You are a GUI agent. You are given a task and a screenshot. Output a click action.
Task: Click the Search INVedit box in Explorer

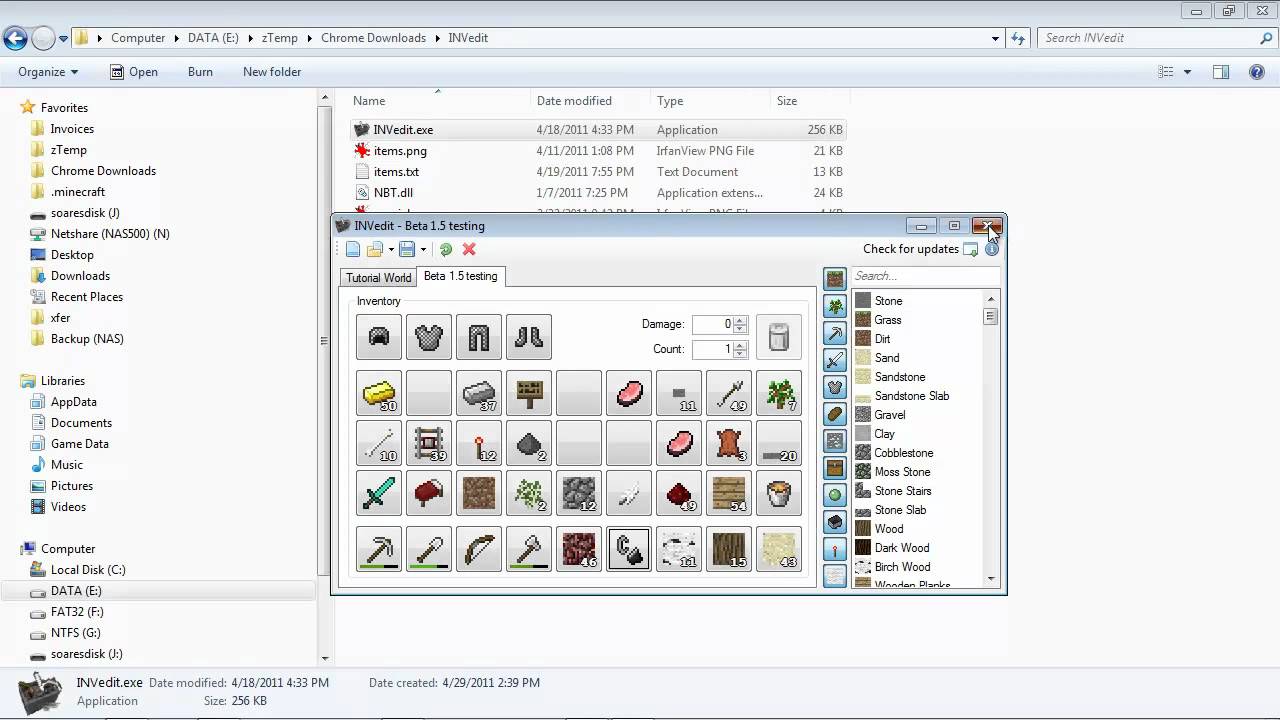(1157, 38)
